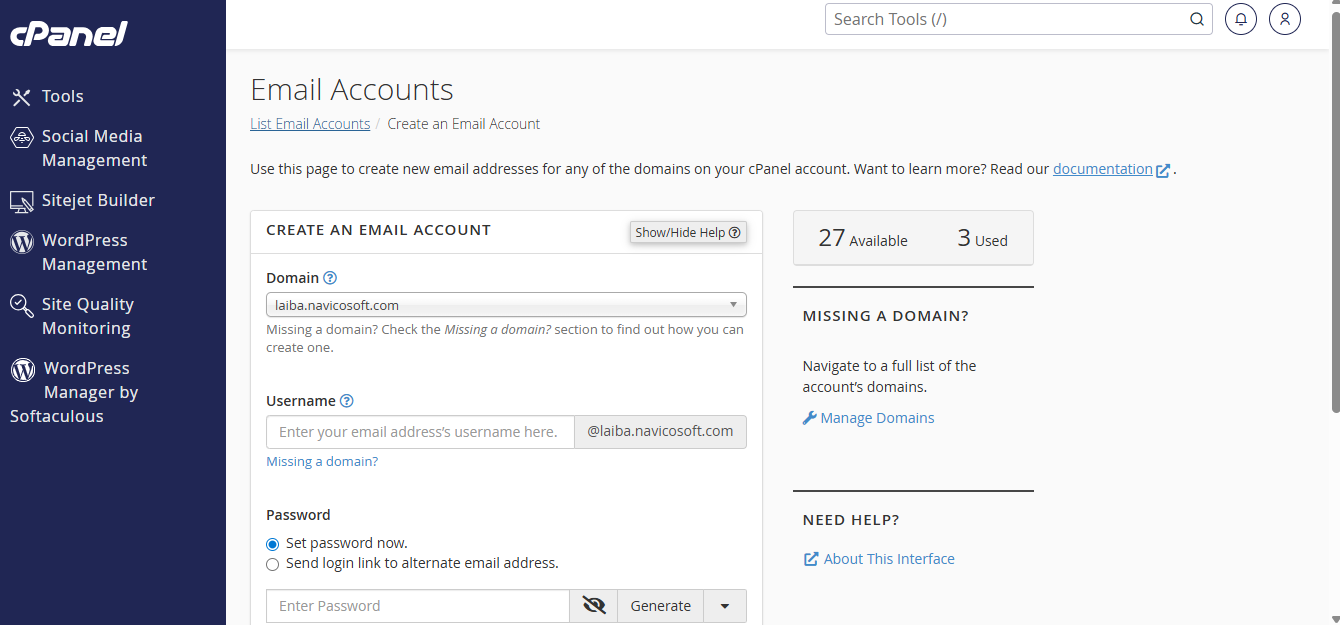
Task: Toggle password visibility eye icon
Action: tap(594, 606)
